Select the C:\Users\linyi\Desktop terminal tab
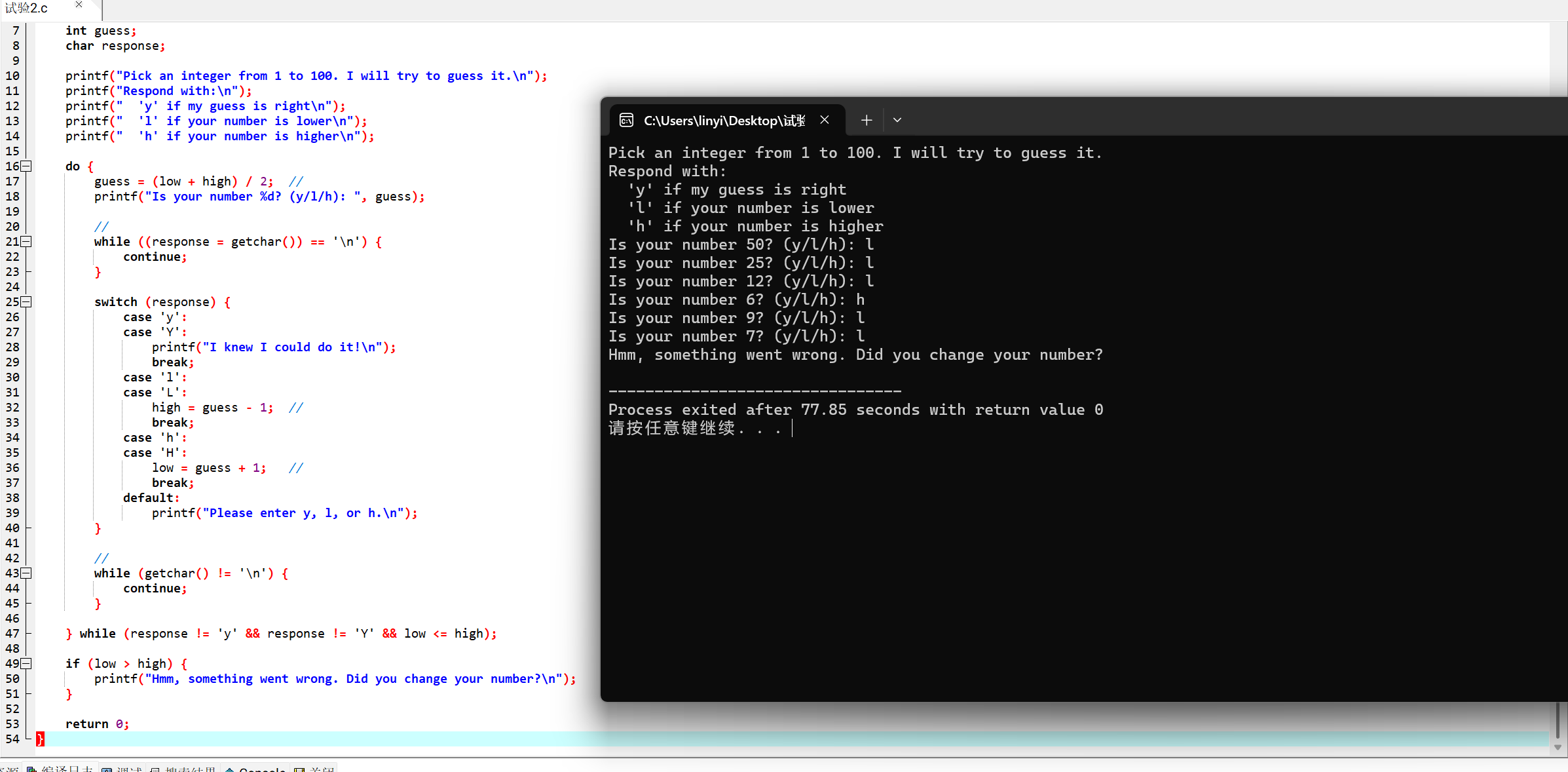1568x772 pixels. 724,121
